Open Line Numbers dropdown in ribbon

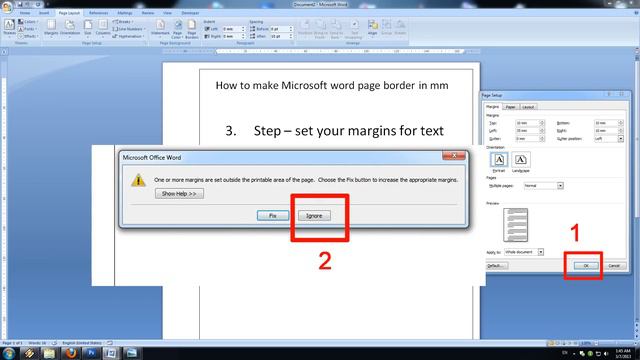(128, 29)
